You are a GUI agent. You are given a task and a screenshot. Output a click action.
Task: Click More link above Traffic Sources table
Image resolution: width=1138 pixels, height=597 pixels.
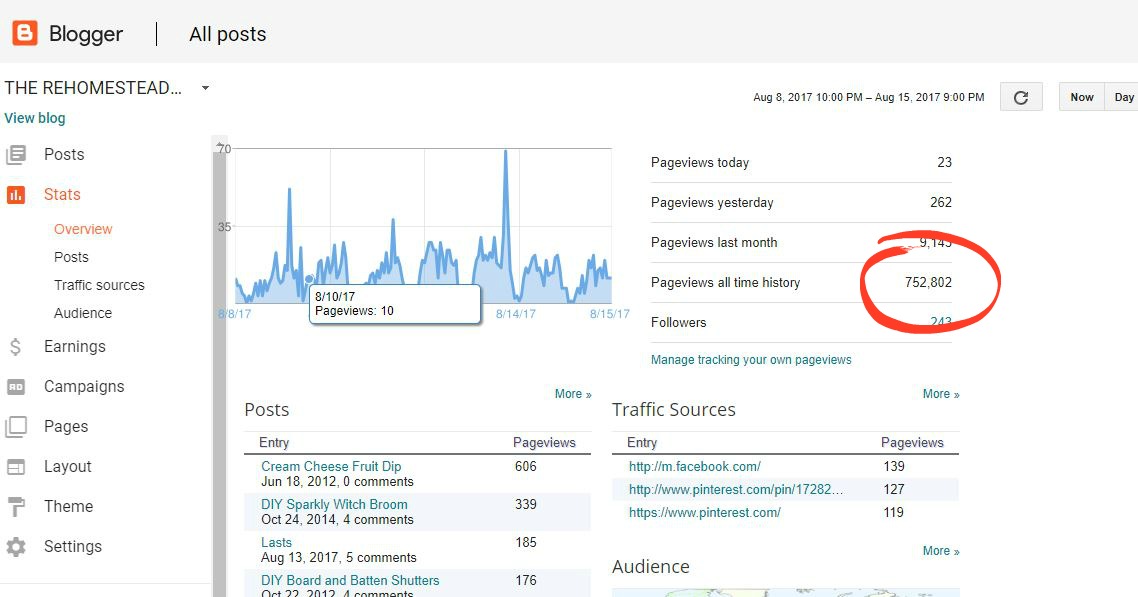[941, 394]
